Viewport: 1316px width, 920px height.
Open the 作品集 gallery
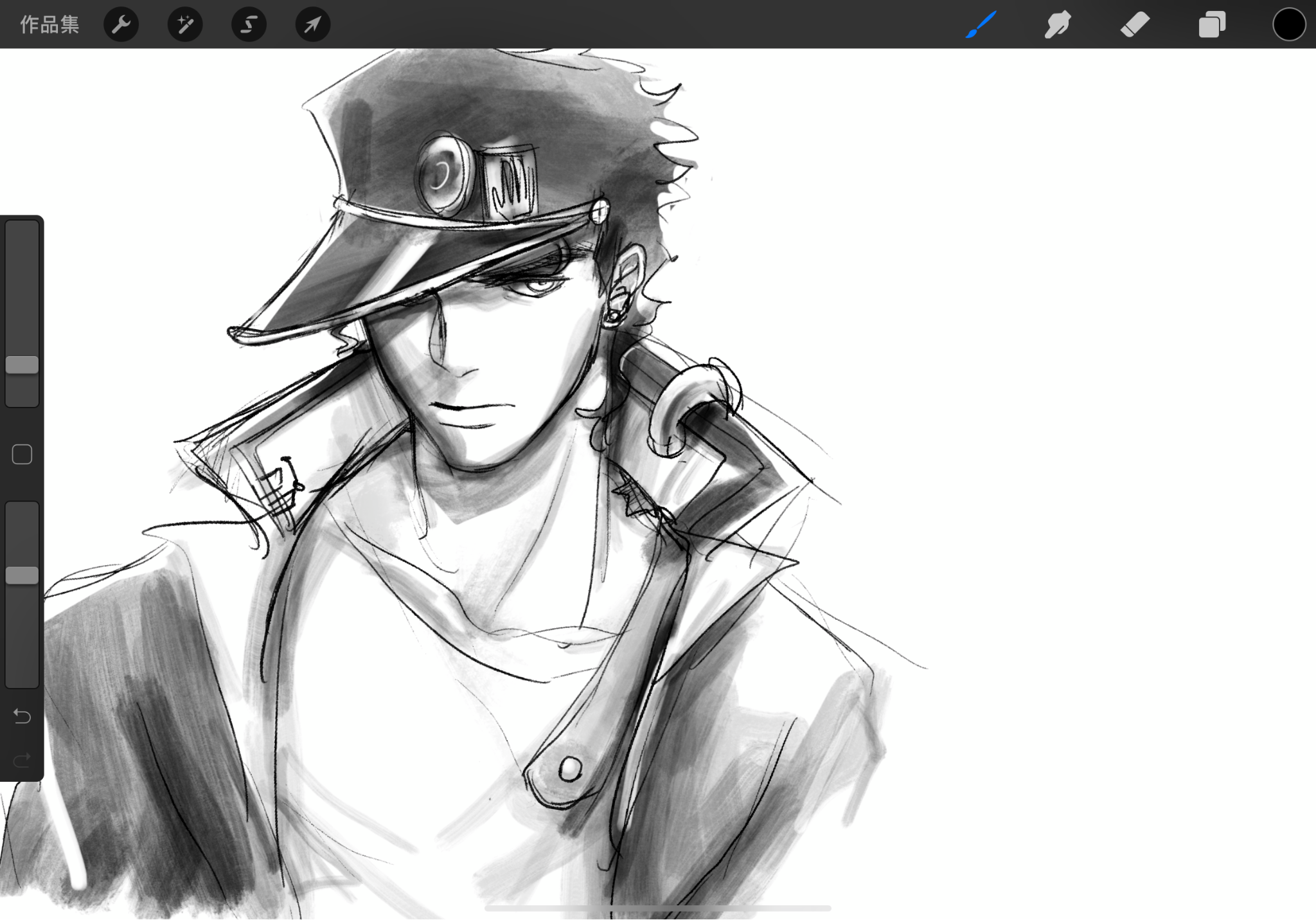pos(49,24)
